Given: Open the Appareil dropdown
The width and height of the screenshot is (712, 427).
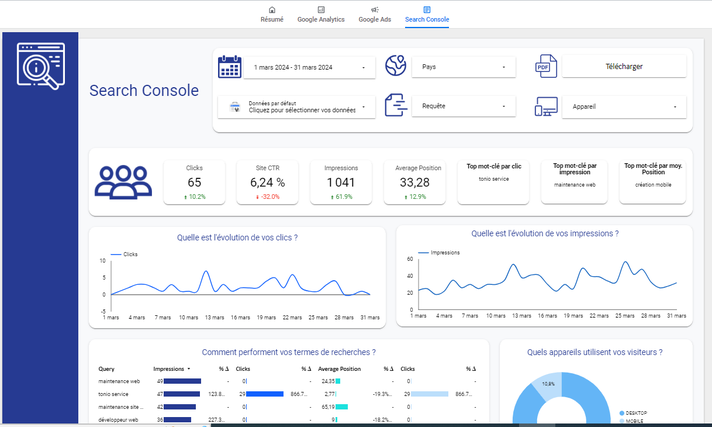Looking at the screenshot, I should click(624, 107).
